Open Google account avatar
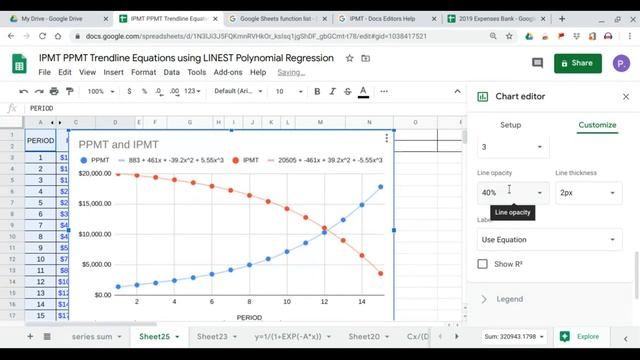Viewport: 640px width, 360px height. pyautogui.click(x=621, y=63)
